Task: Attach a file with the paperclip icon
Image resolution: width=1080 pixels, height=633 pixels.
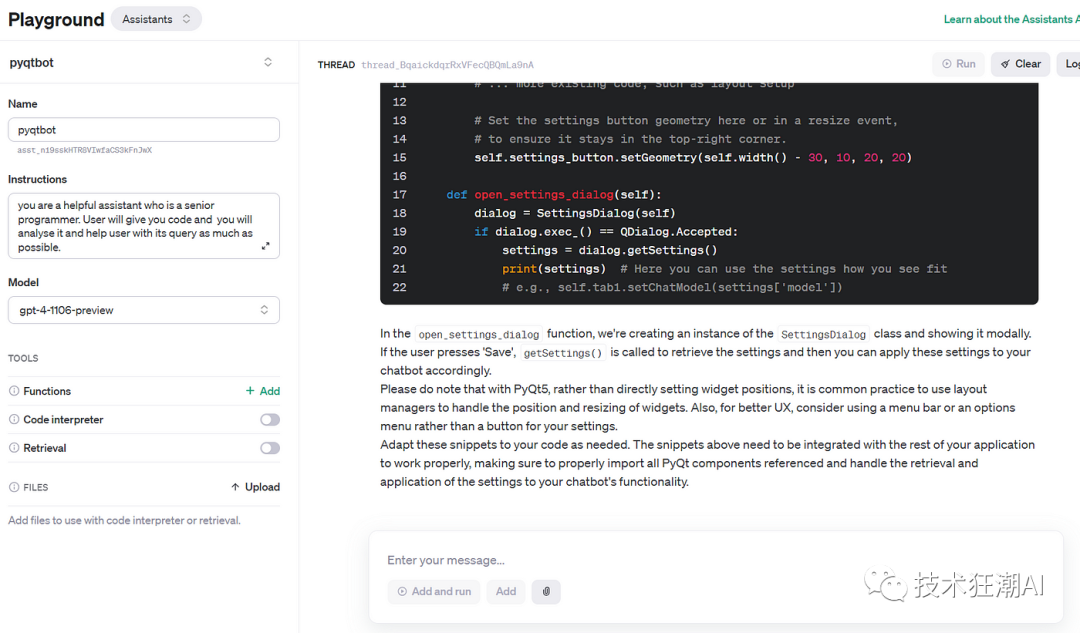Action: [546, 592]
